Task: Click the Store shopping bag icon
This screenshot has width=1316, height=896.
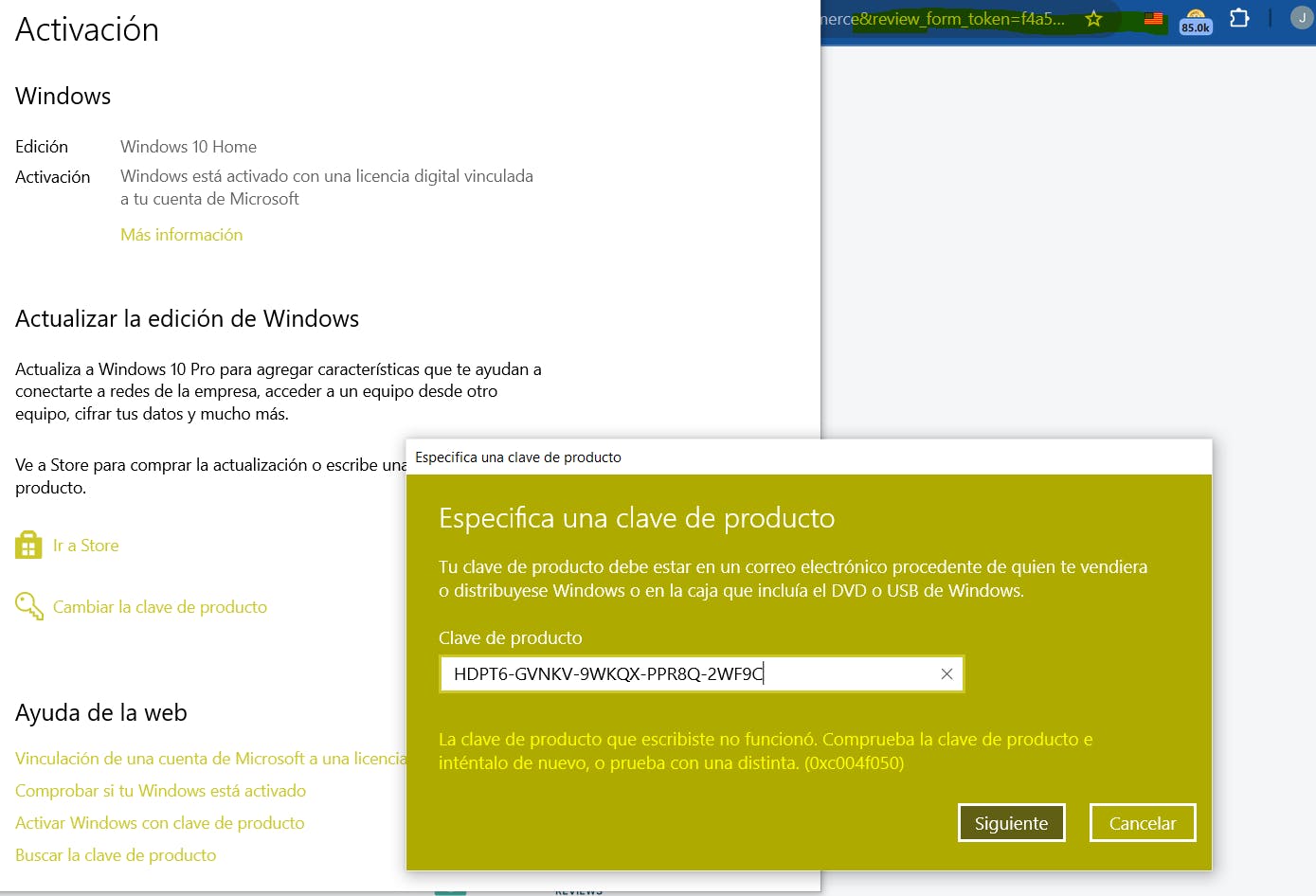Action: coord(28,546)
